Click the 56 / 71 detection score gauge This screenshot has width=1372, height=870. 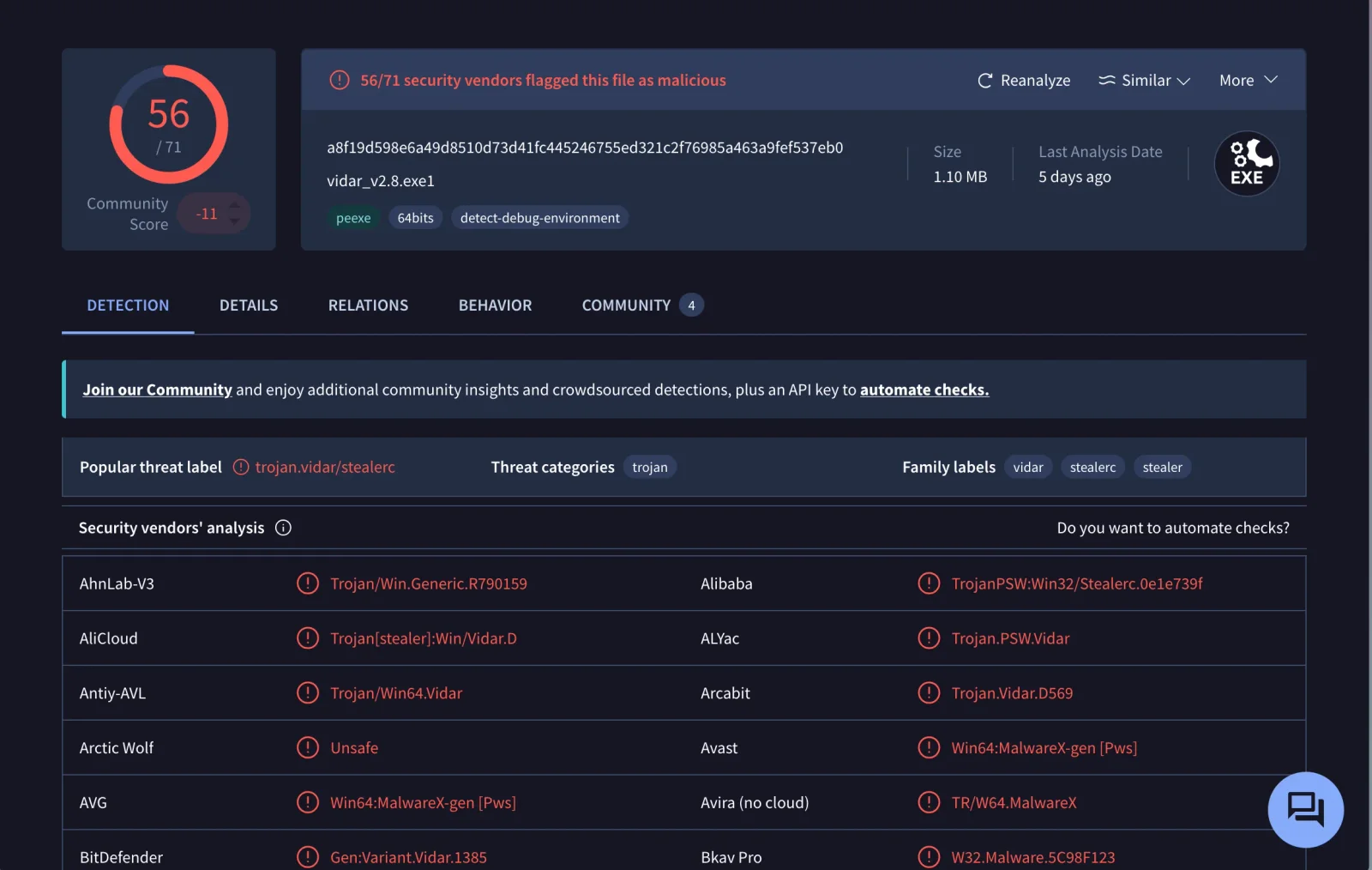click(169, 124)
